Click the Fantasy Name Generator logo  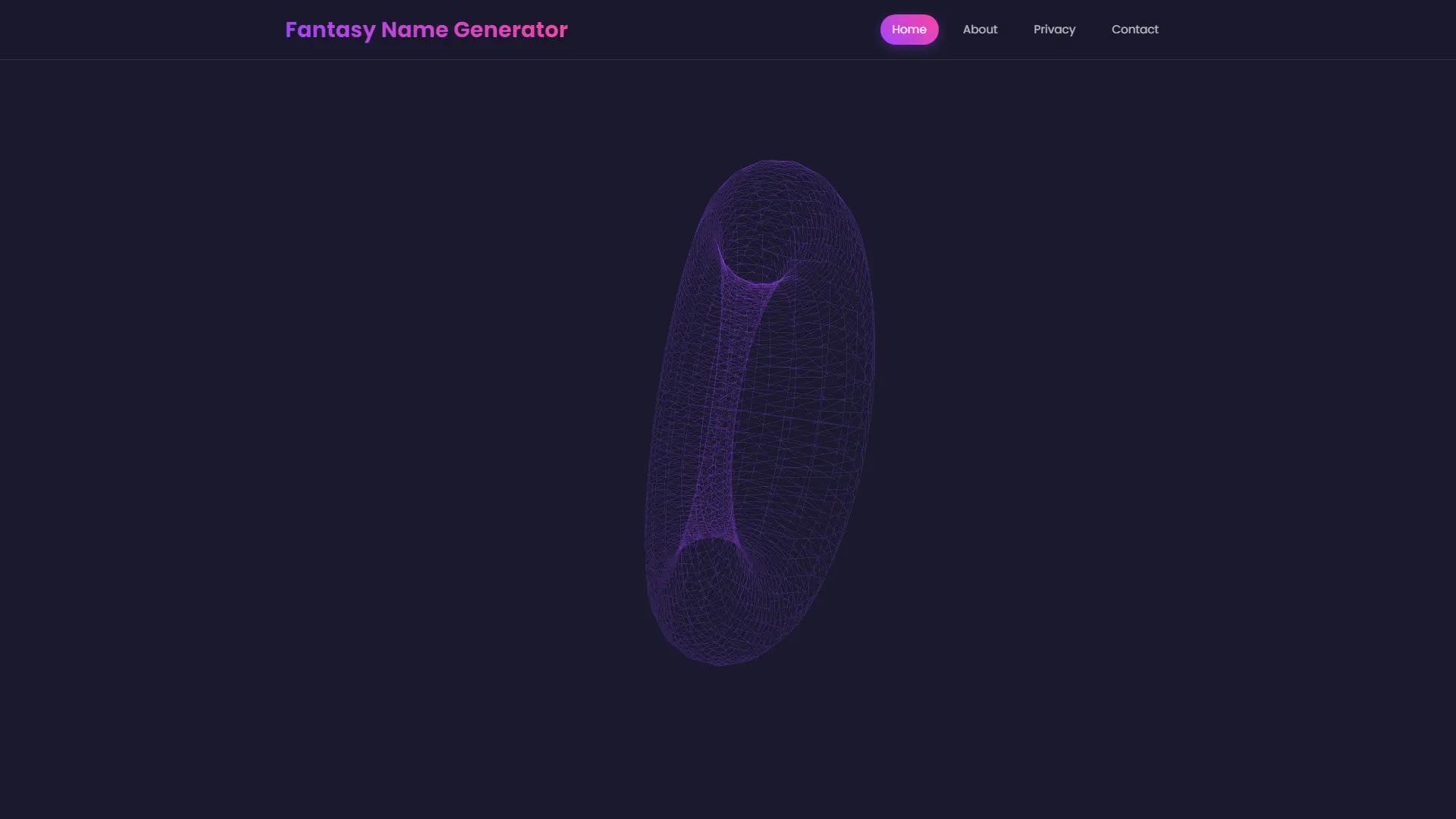[426, 30]
